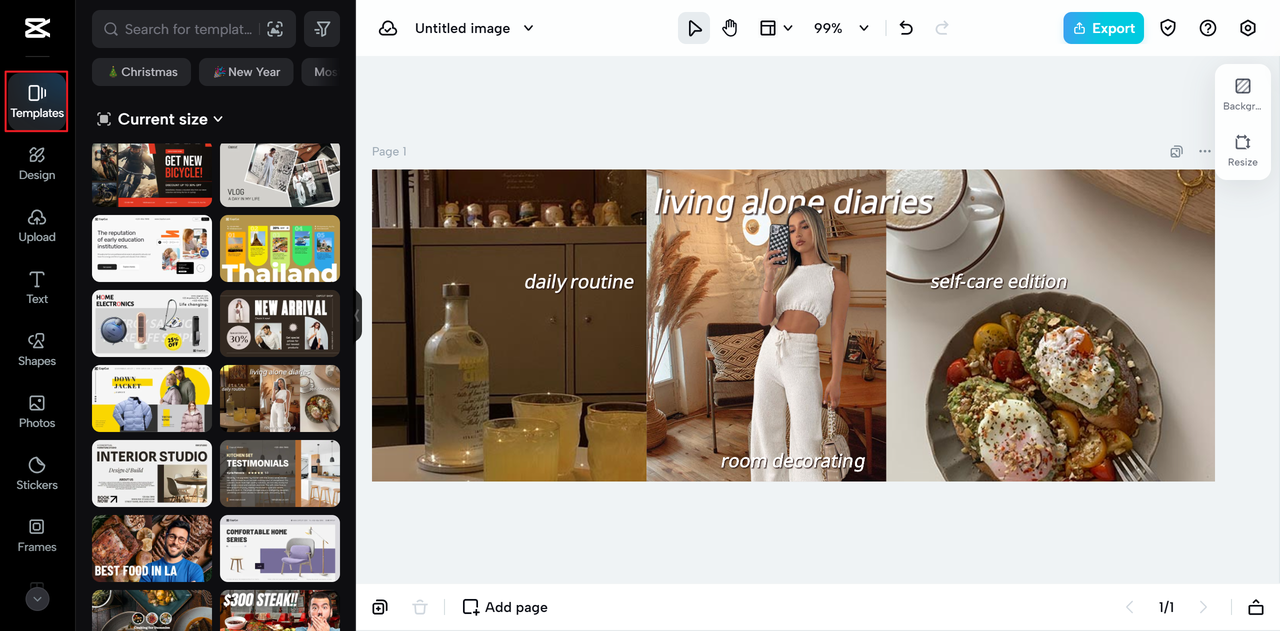Select the pointer select tool

[694, 28]
